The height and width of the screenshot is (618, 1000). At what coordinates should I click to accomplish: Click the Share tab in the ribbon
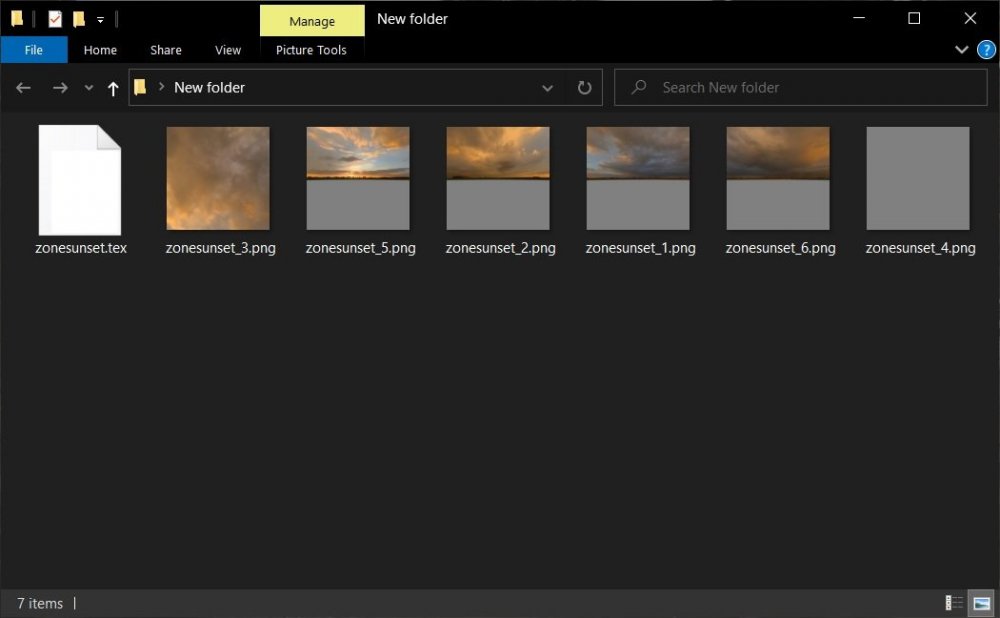click(x=165, y=49)
